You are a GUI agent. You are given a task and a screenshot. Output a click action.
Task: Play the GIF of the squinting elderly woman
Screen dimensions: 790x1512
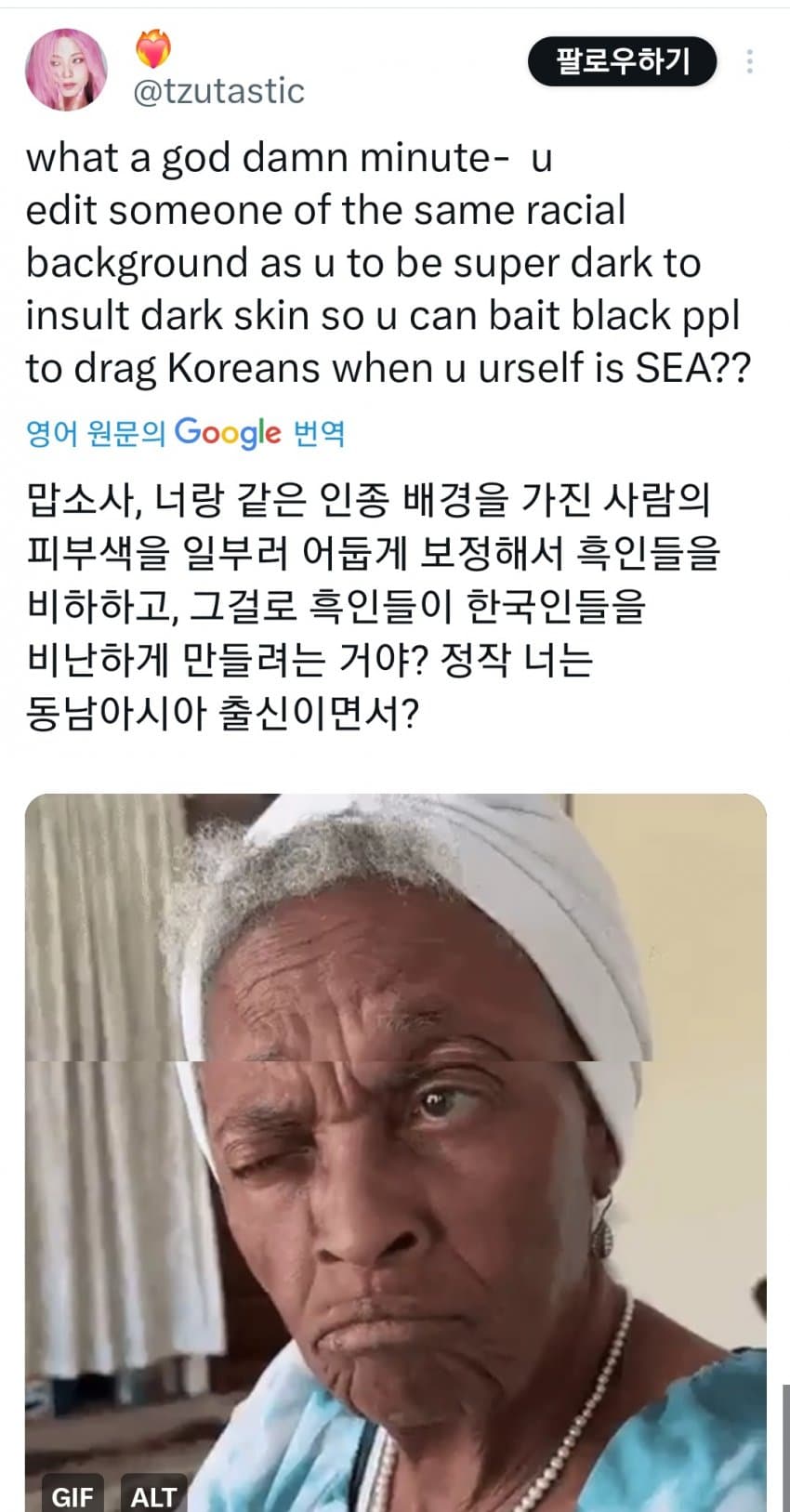pyautogui.click(x=395, y=1152)
